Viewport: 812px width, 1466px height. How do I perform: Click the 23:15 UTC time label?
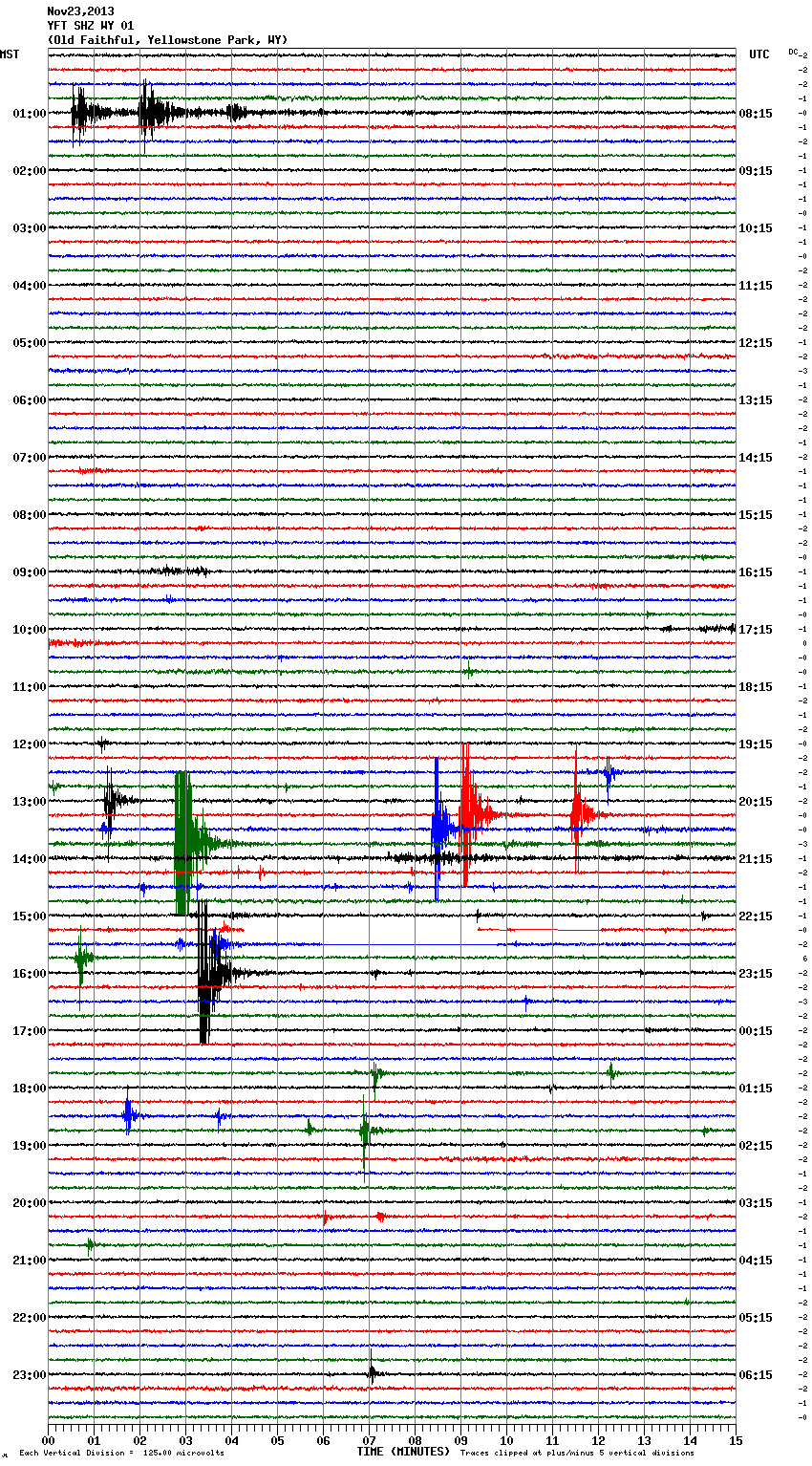tap(756, 973)
